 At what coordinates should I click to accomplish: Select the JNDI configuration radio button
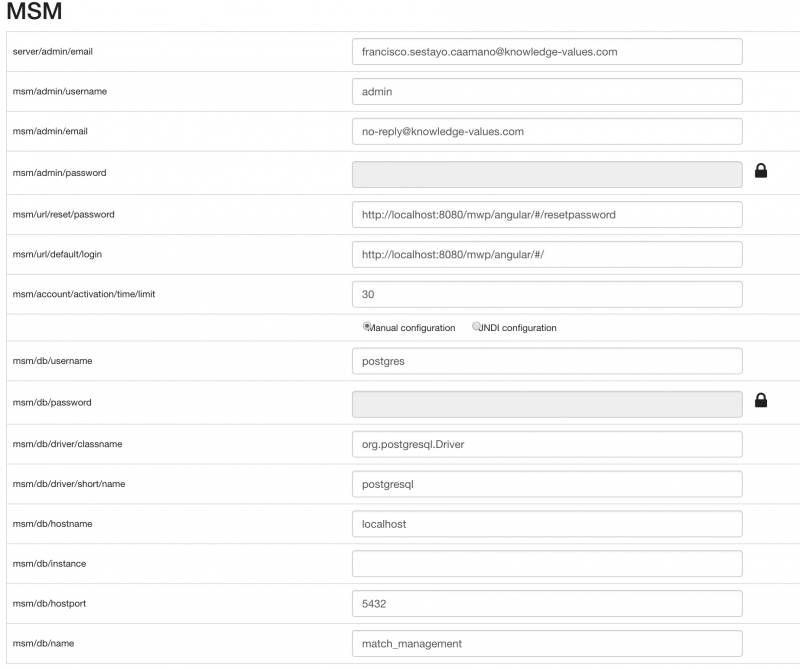click(x=477, y=326)
